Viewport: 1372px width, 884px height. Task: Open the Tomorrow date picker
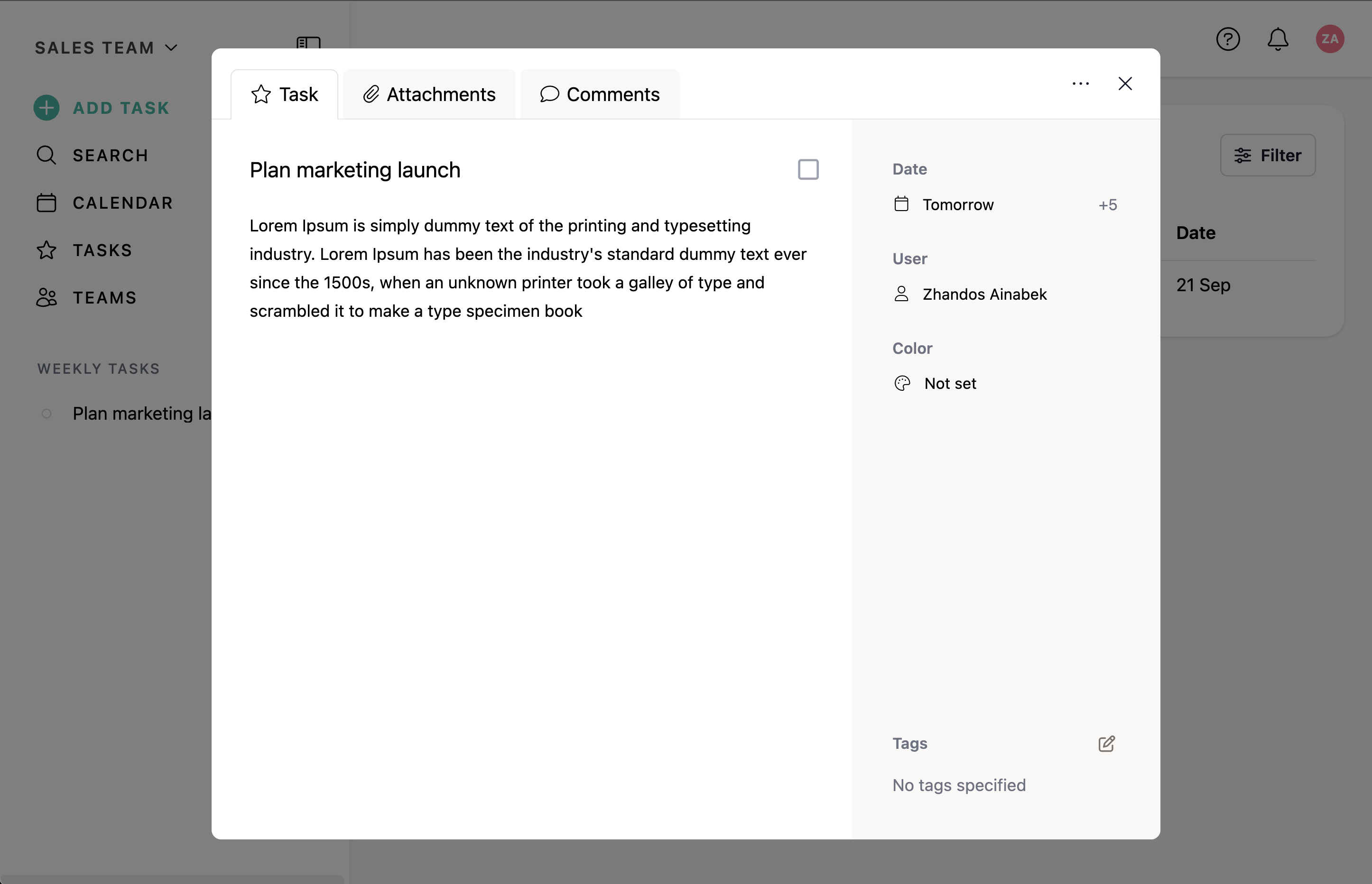(x=957, y=205)
